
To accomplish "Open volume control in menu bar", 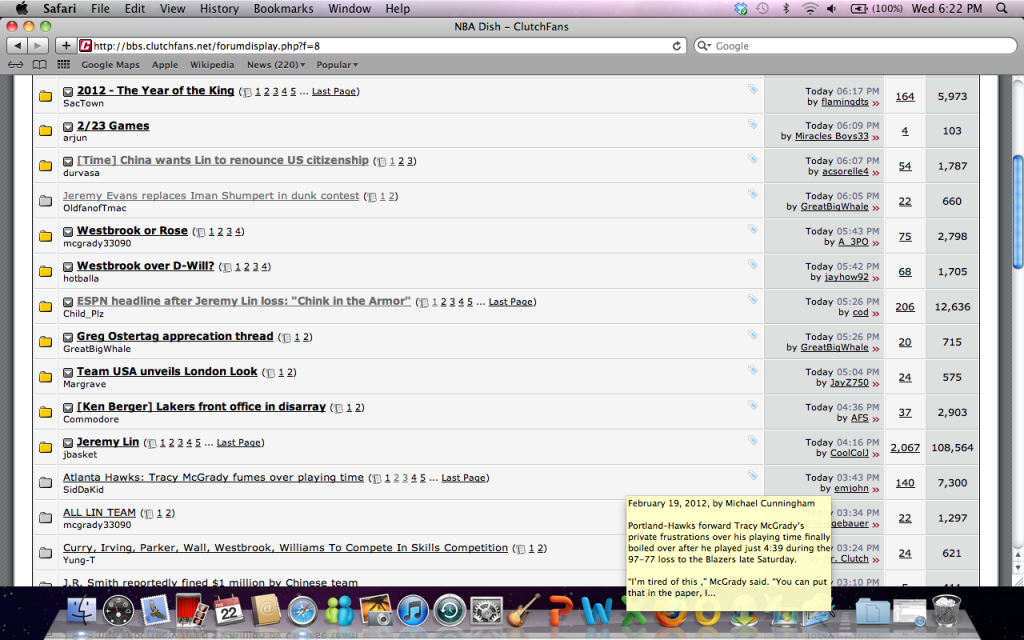I will point(831,8).
